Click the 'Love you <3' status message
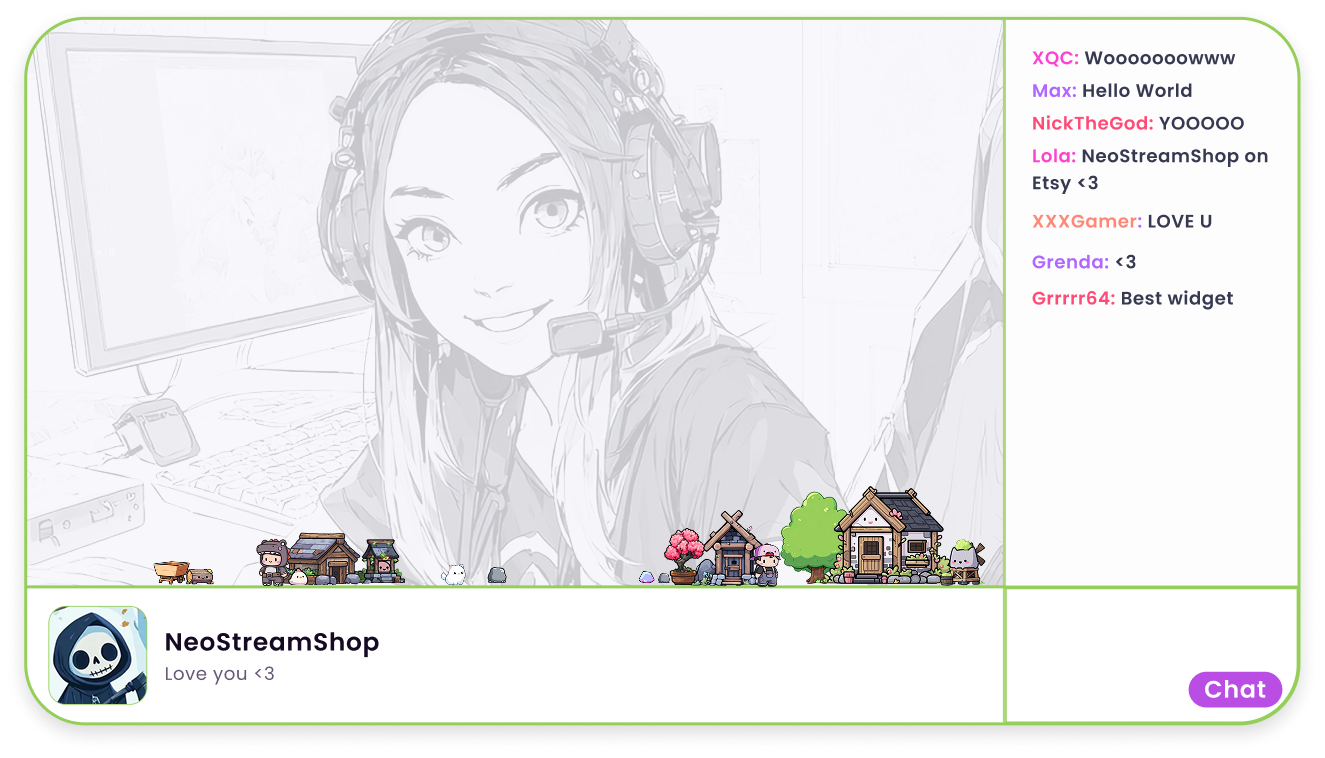Screen dimensions: 1325x758 [220, 674]
